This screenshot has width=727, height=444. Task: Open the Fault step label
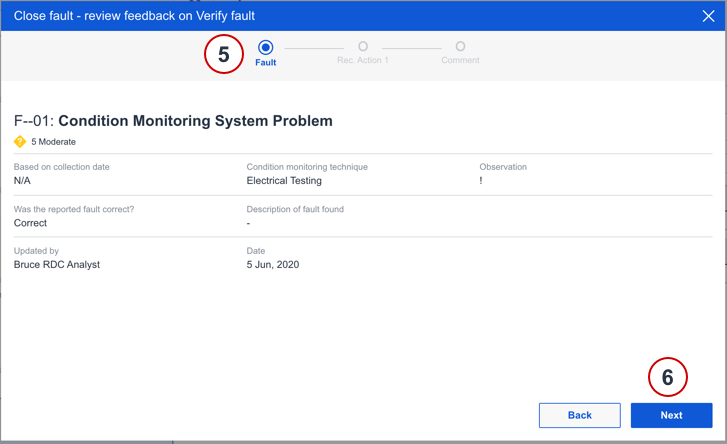point(266,63)
